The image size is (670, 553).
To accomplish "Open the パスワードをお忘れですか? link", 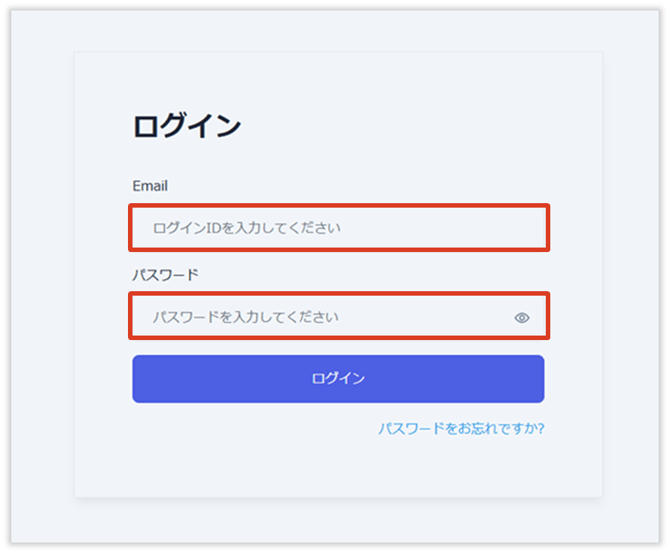I will 461,429.
